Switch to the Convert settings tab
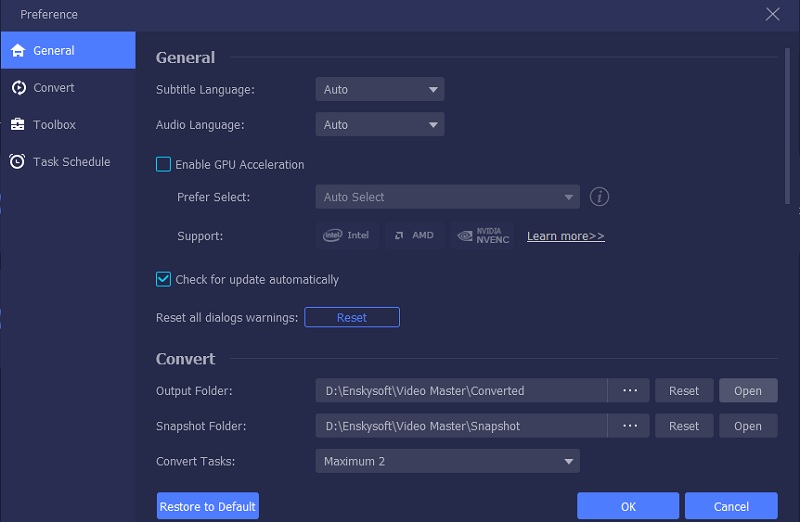800x522 pixels. point(54,88)
